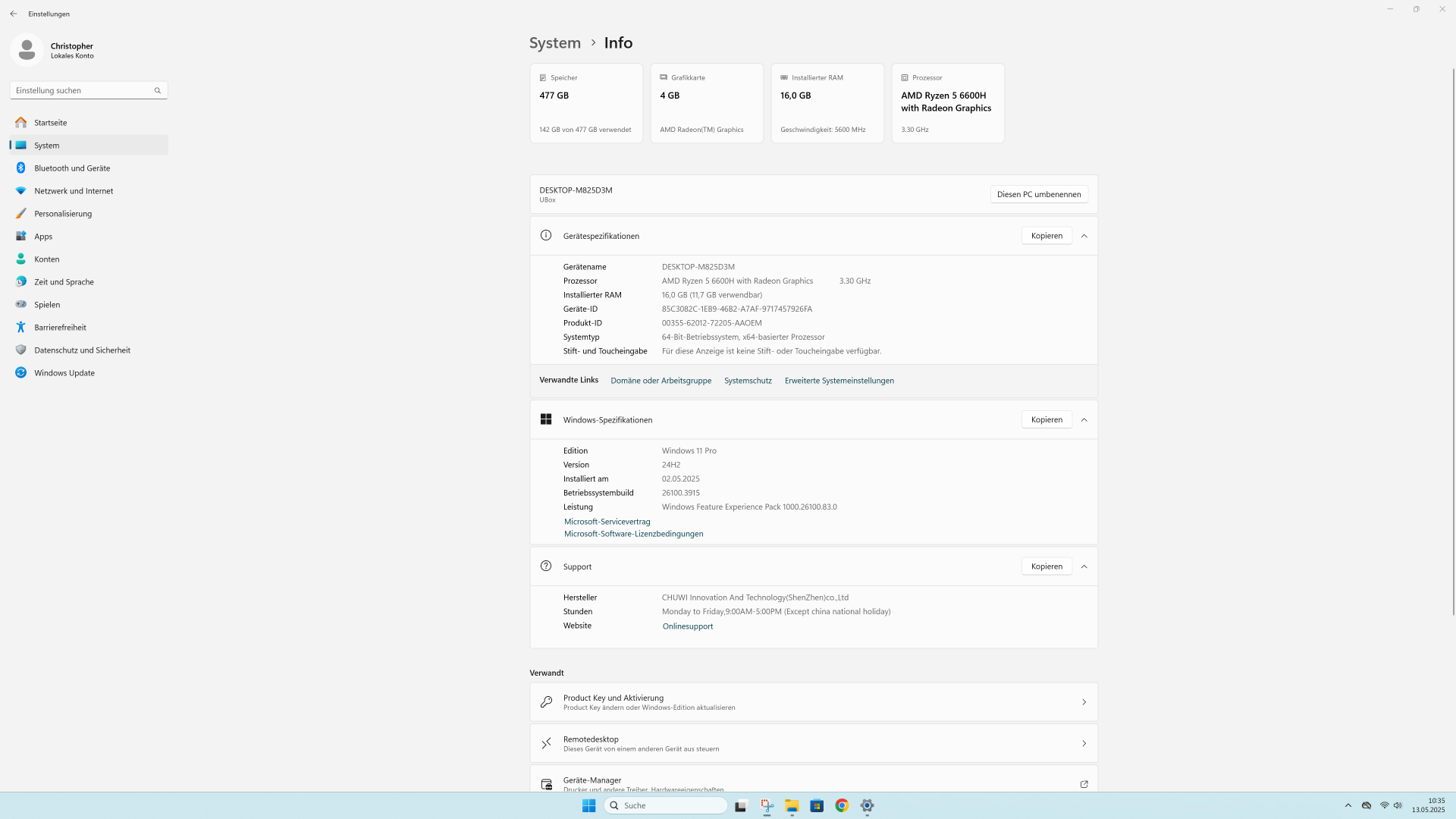Click the Speicher card showing 477 GB
1456x819 pixels.
point(586,103)
